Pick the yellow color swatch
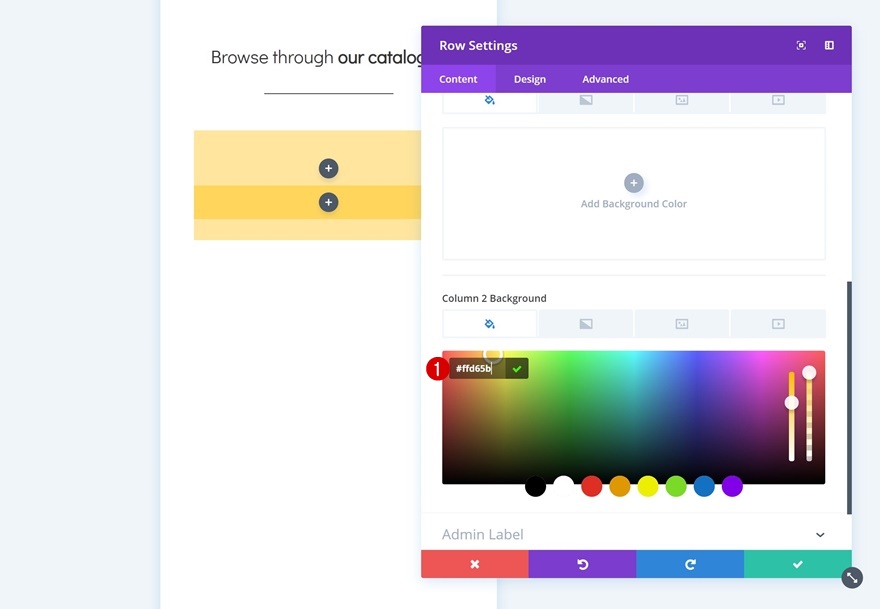880x609 pixels. (x=648, y=486)
